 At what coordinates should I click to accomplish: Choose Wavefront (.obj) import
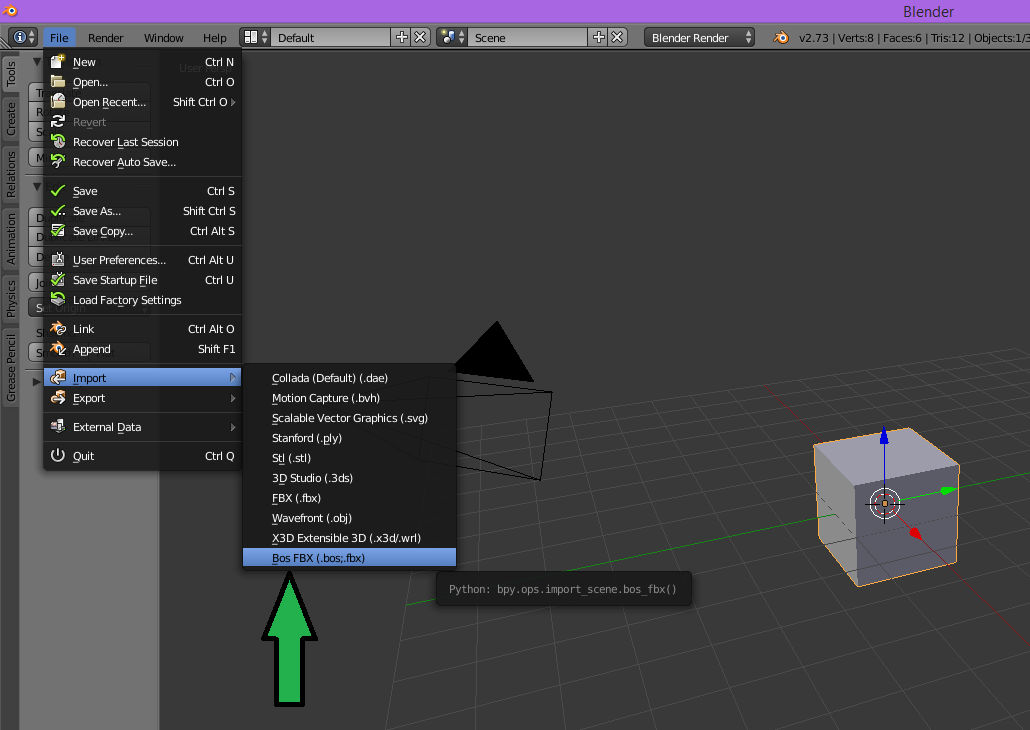tap(349, 518)
